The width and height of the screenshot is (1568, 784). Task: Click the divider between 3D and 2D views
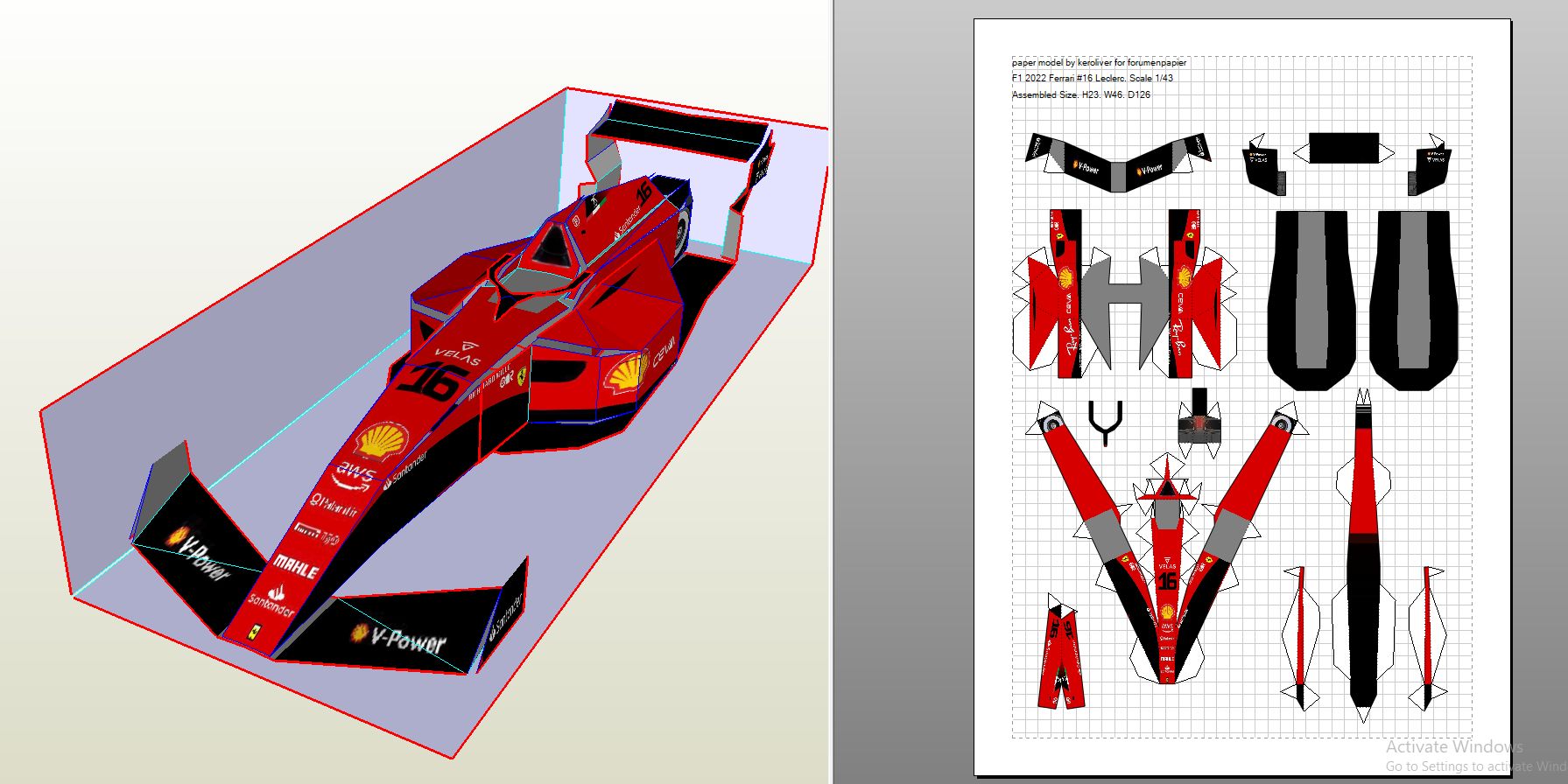832,392
